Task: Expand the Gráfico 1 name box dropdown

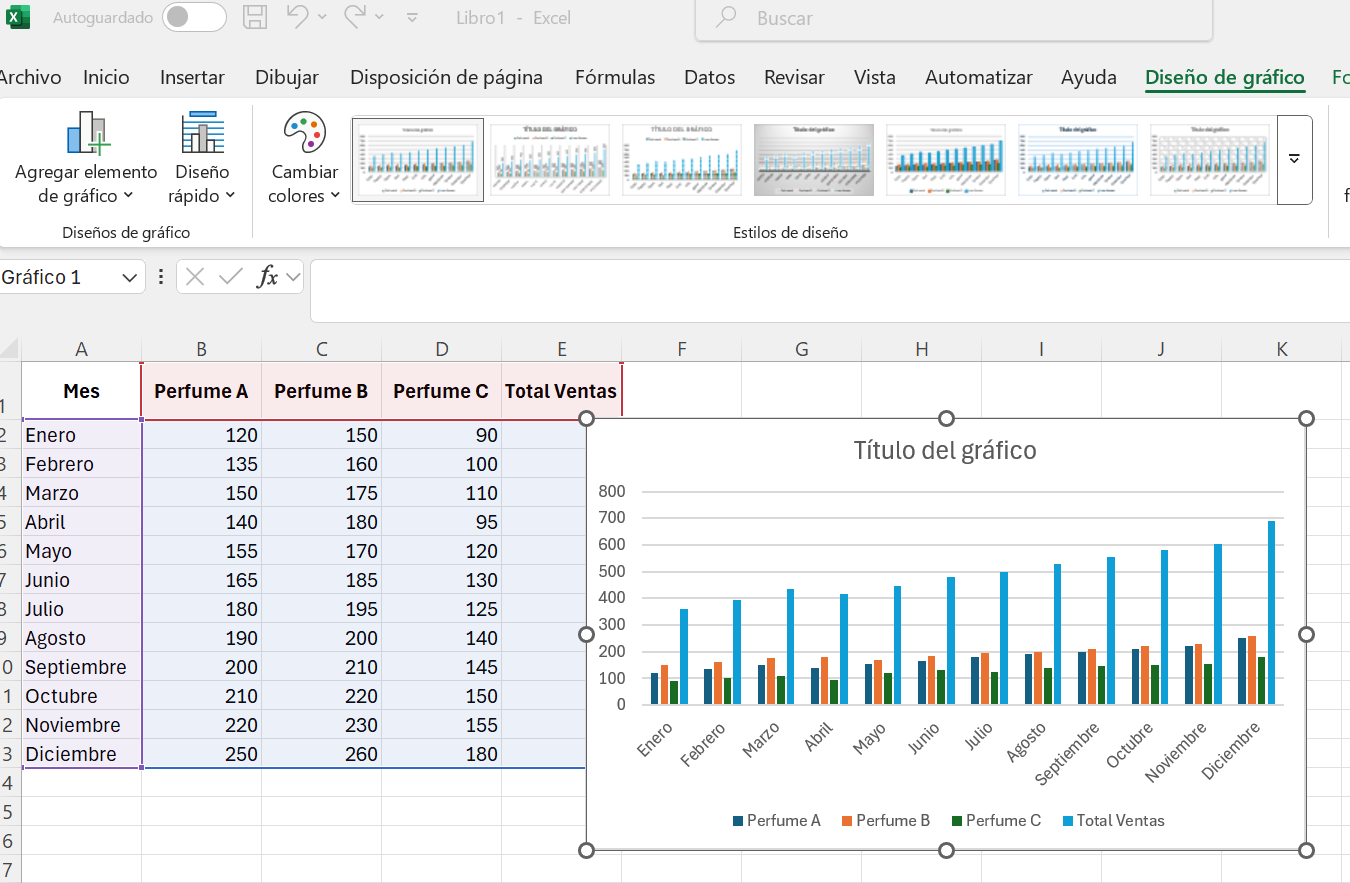Action: coord(130,278)
